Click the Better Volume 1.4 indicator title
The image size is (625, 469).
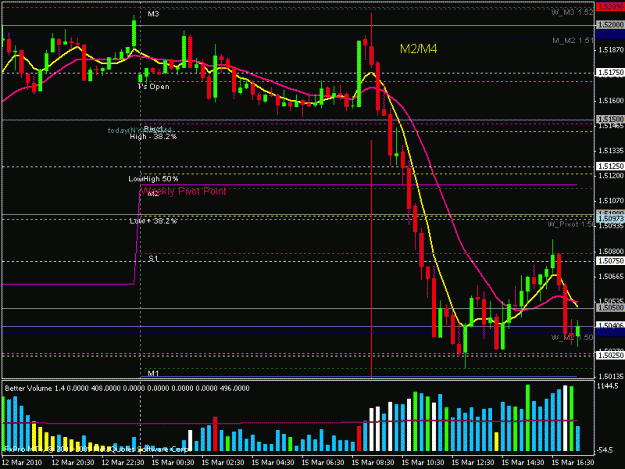[x=127, y=388]
